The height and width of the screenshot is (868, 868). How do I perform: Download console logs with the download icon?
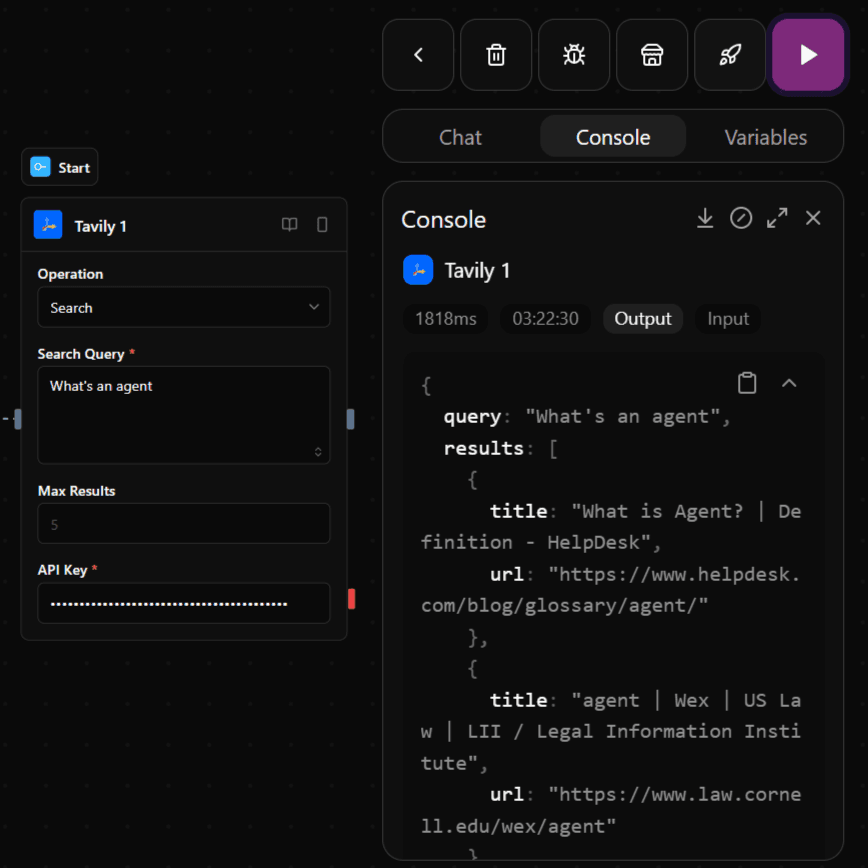[x=705, y=218]
